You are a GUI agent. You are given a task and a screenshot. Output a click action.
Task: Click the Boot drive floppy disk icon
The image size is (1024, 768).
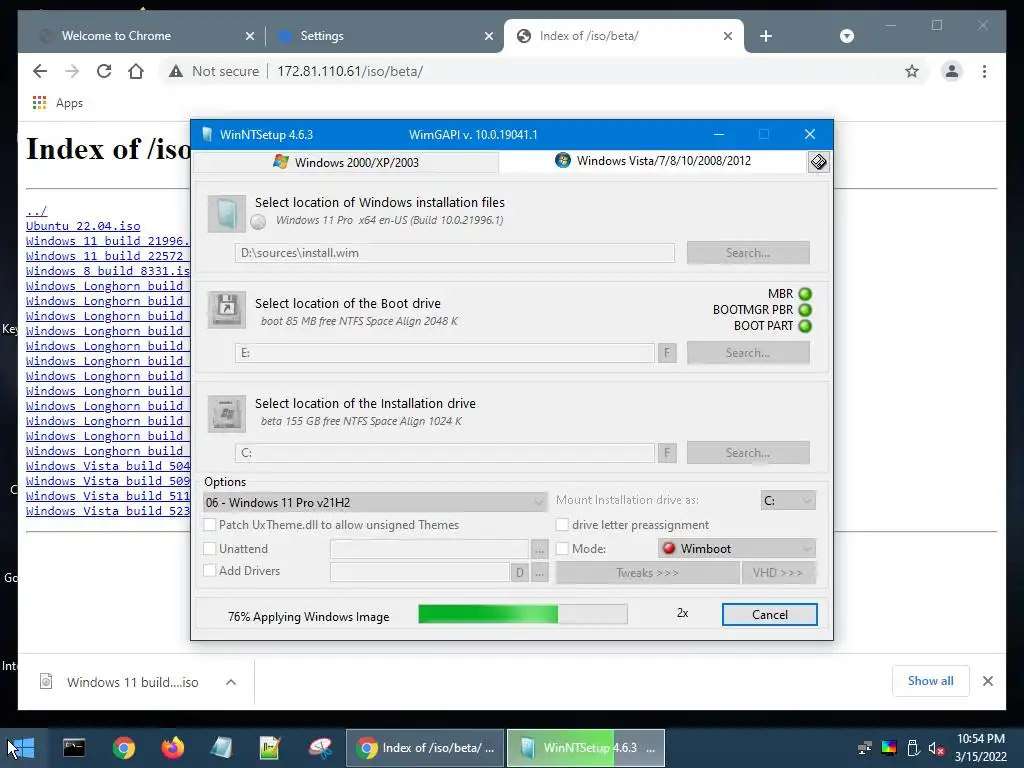pos(227,310)
